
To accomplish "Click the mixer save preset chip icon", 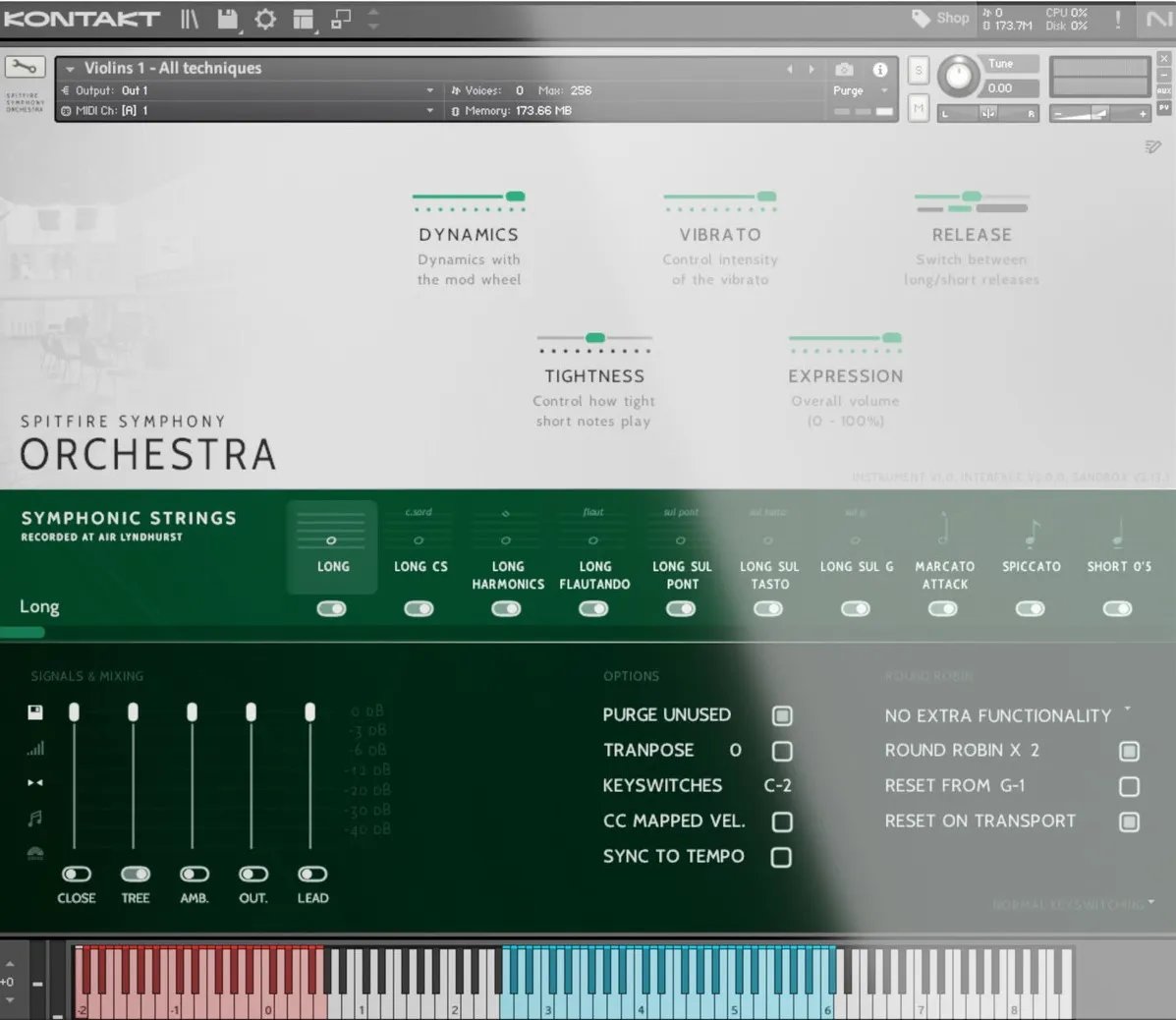I will (35, 711).
